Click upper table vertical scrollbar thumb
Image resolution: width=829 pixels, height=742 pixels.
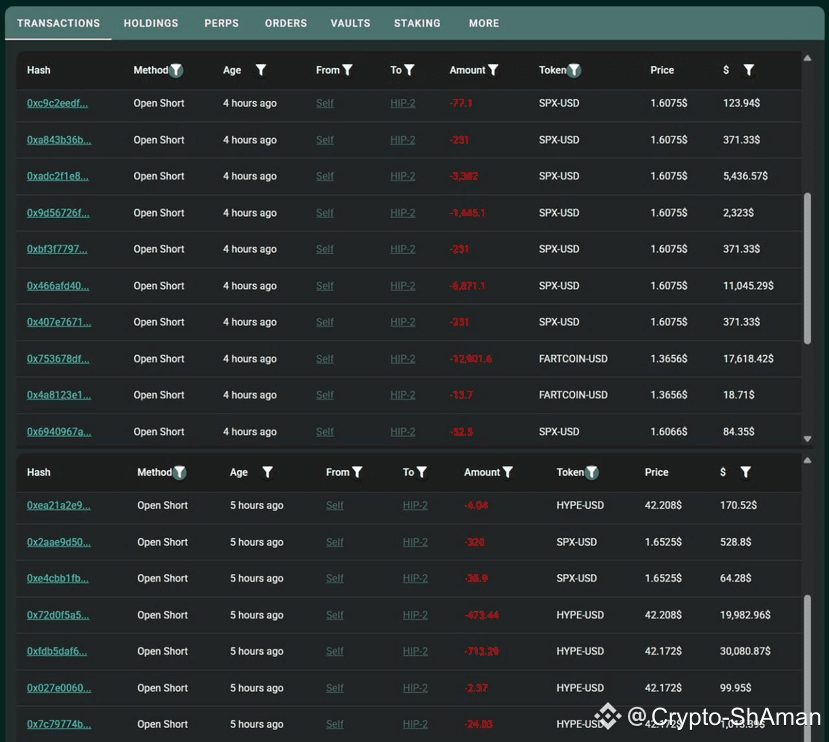click(x=807, y=269)
